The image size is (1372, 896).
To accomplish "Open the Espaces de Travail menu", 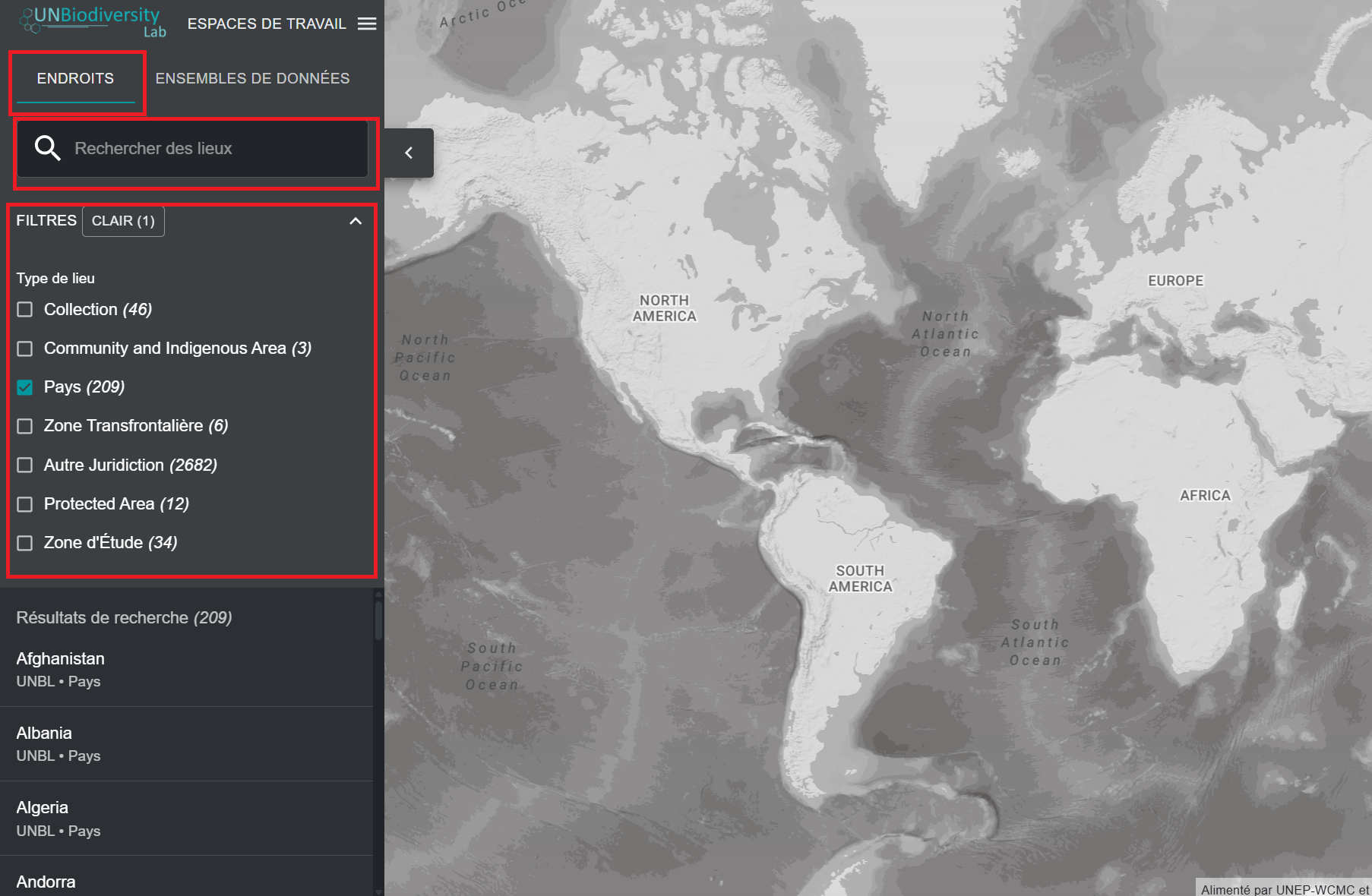I will (267, 24).
